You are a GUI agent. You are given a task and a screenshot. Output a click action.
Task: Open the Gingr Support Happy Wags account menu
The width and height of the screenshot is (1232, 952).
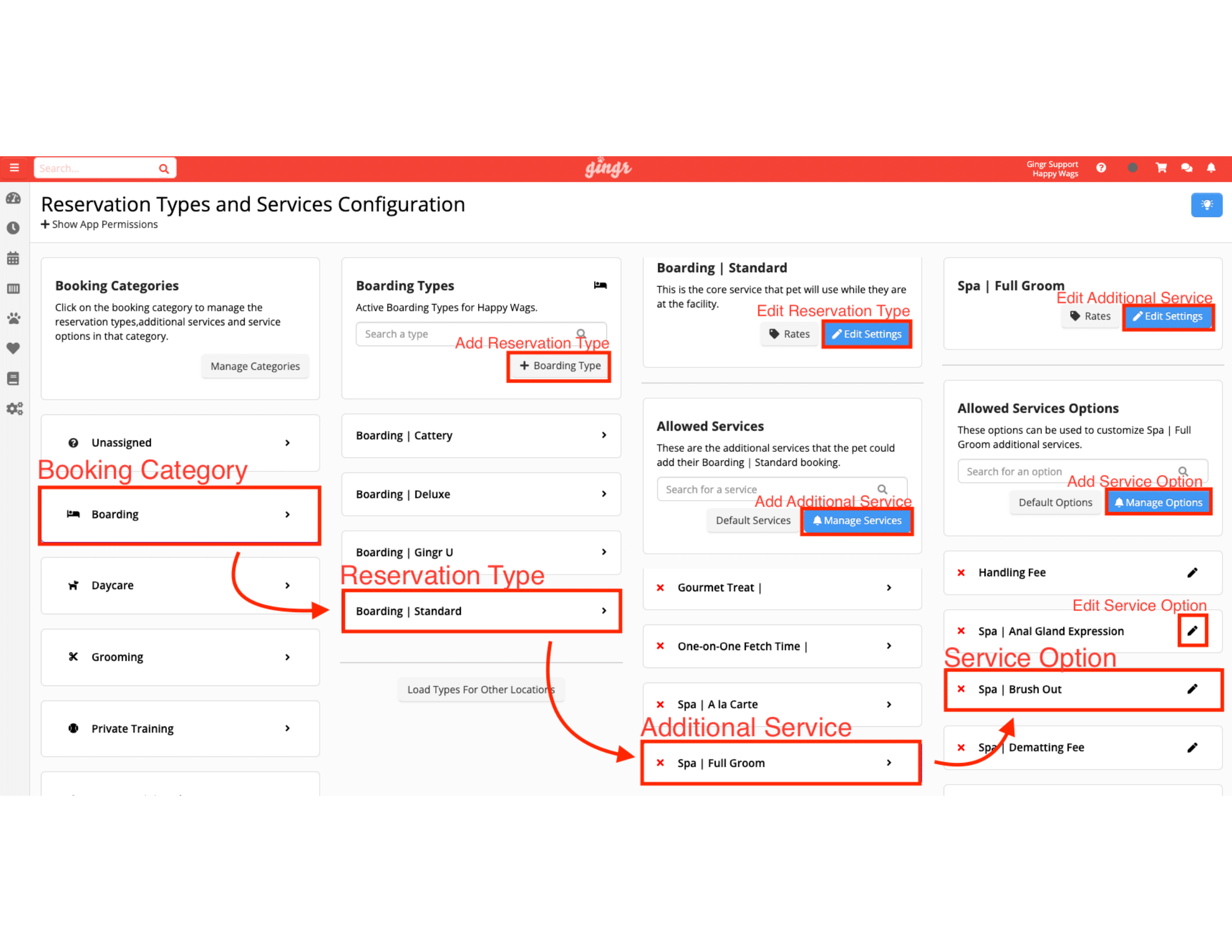1053,167
